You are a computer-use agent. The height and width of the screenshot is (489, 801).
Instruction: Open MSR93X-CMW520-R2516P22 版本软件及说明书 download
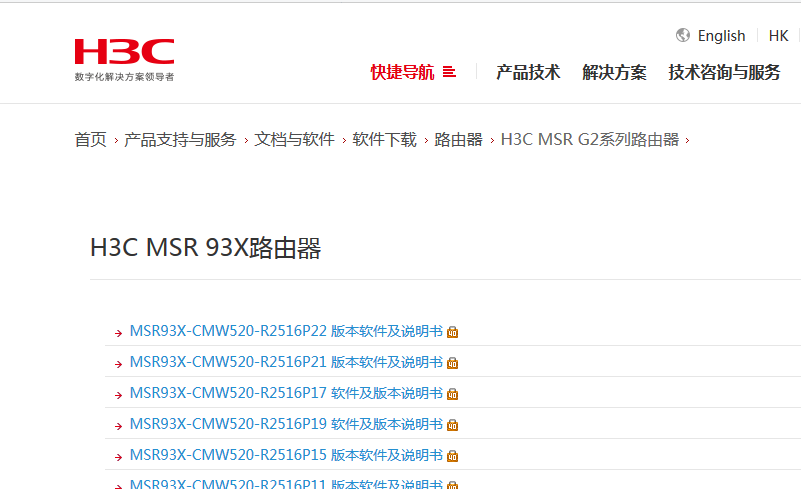286,331
